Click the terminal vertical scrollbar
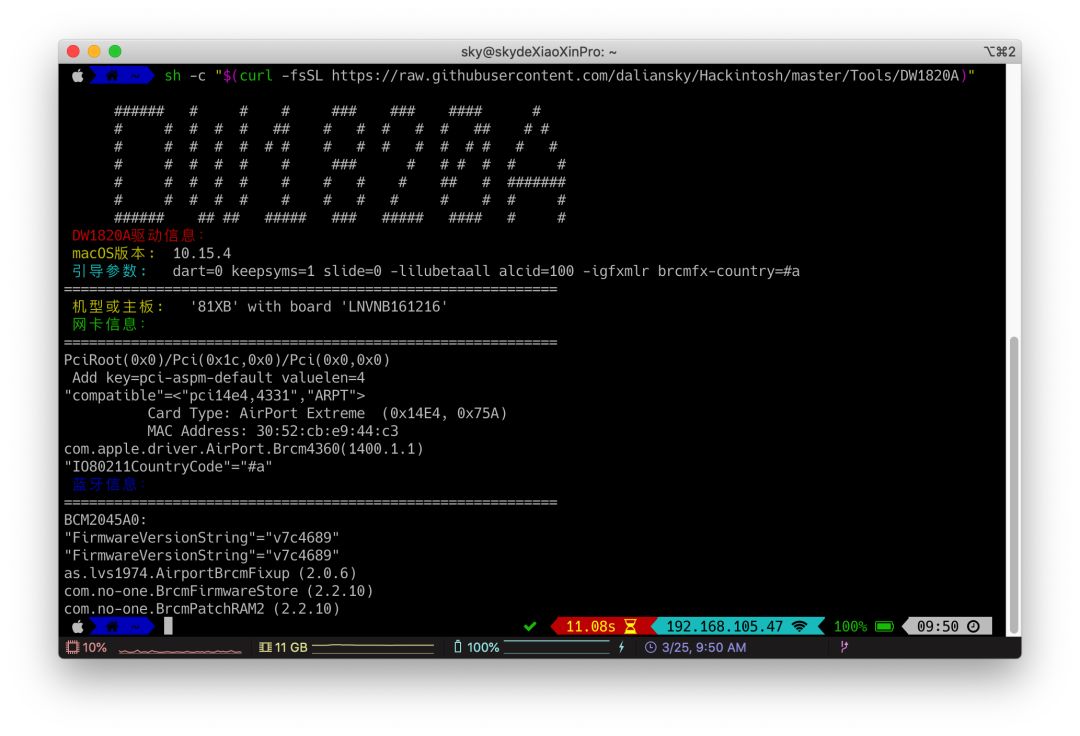The image size is (1080, 736). pyautogui.click(x=1013, y=485)
